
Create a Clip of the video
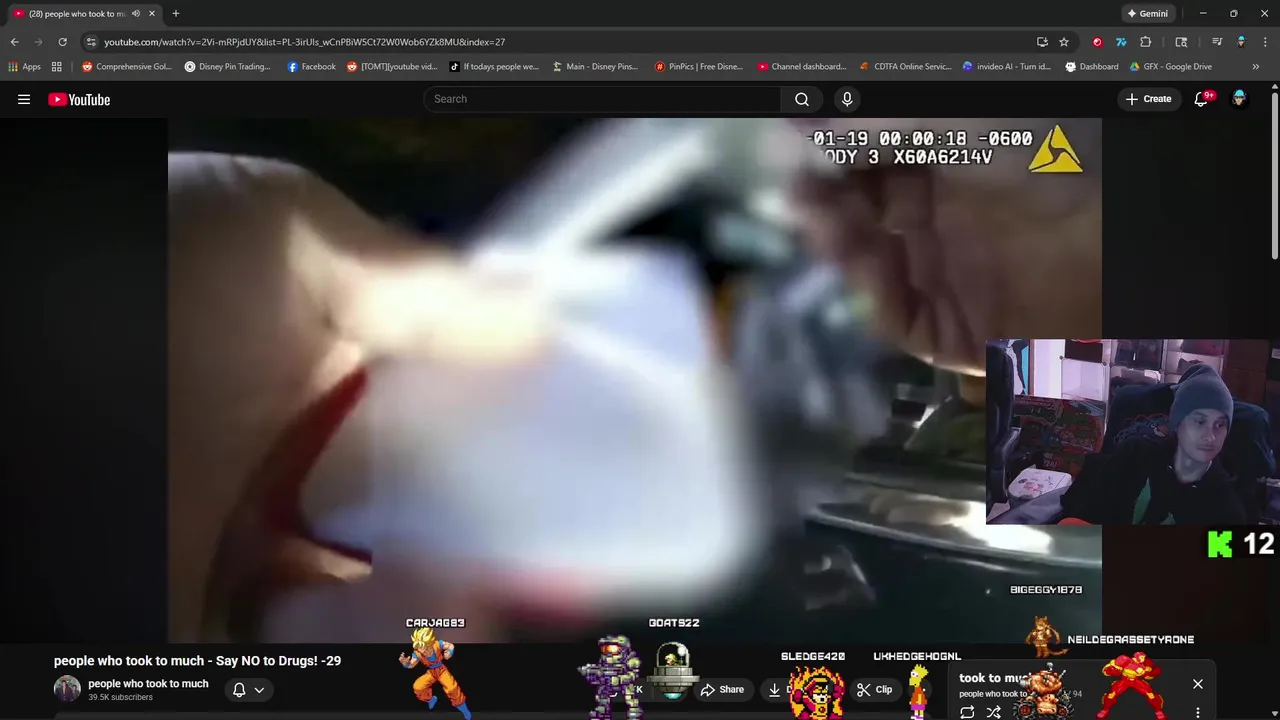874,689
